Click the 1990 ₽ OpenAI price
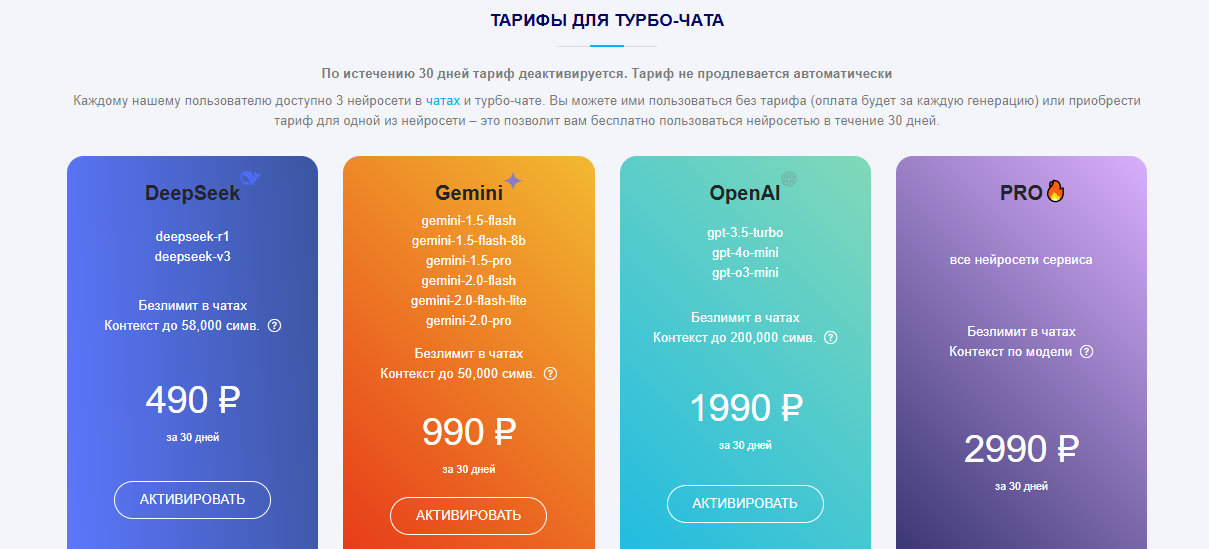Viewport: 1209px width, 549px height. tap(745, 408)
